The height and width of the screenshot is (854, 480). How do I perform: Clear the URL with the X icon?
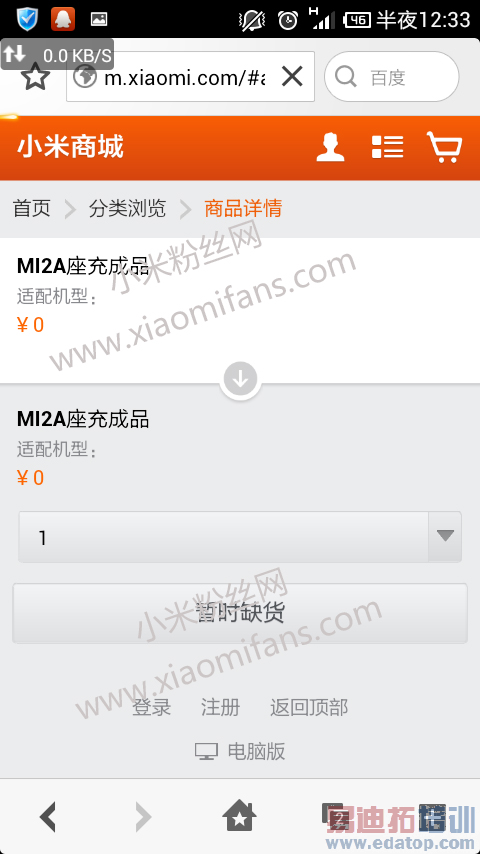(292, 77)
